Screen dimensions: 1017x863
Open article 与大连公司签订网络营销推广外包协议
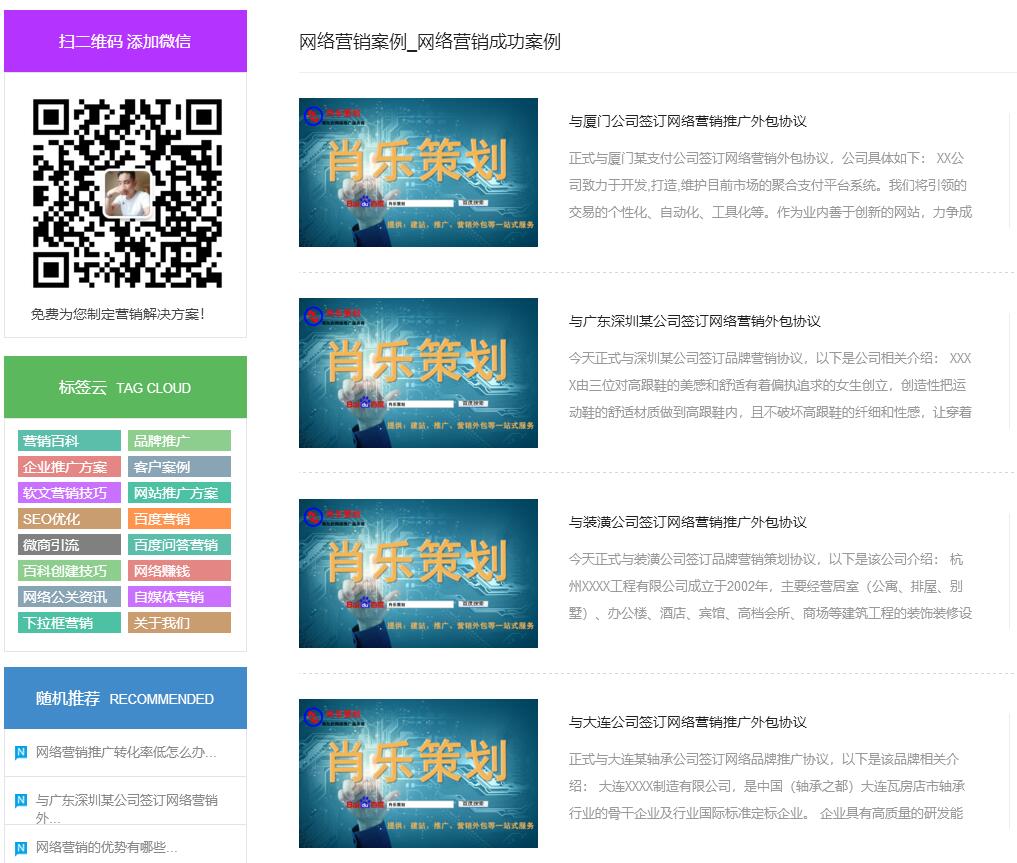687,722
